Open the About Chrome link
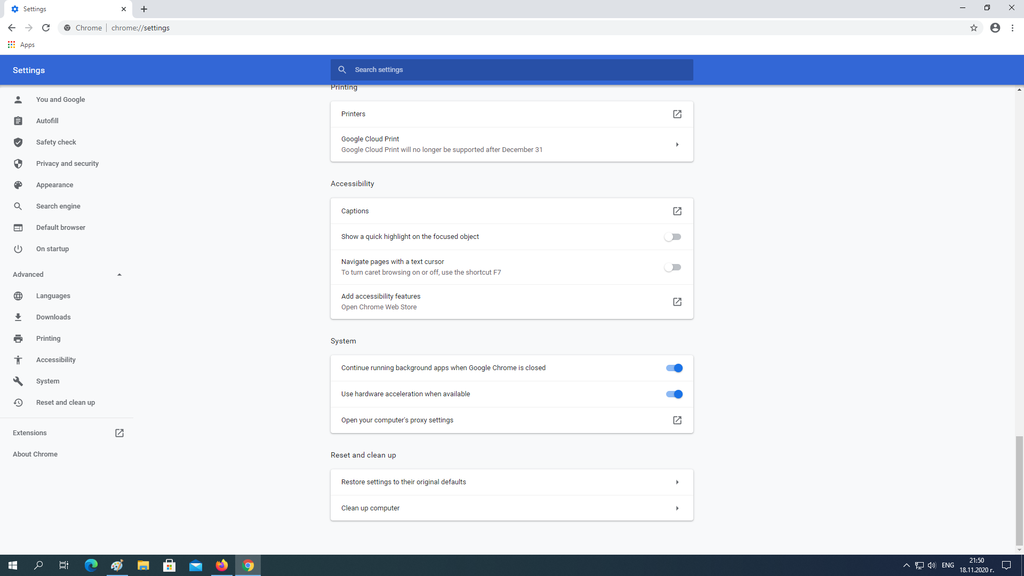1024x576 pixels. point(35,454)
